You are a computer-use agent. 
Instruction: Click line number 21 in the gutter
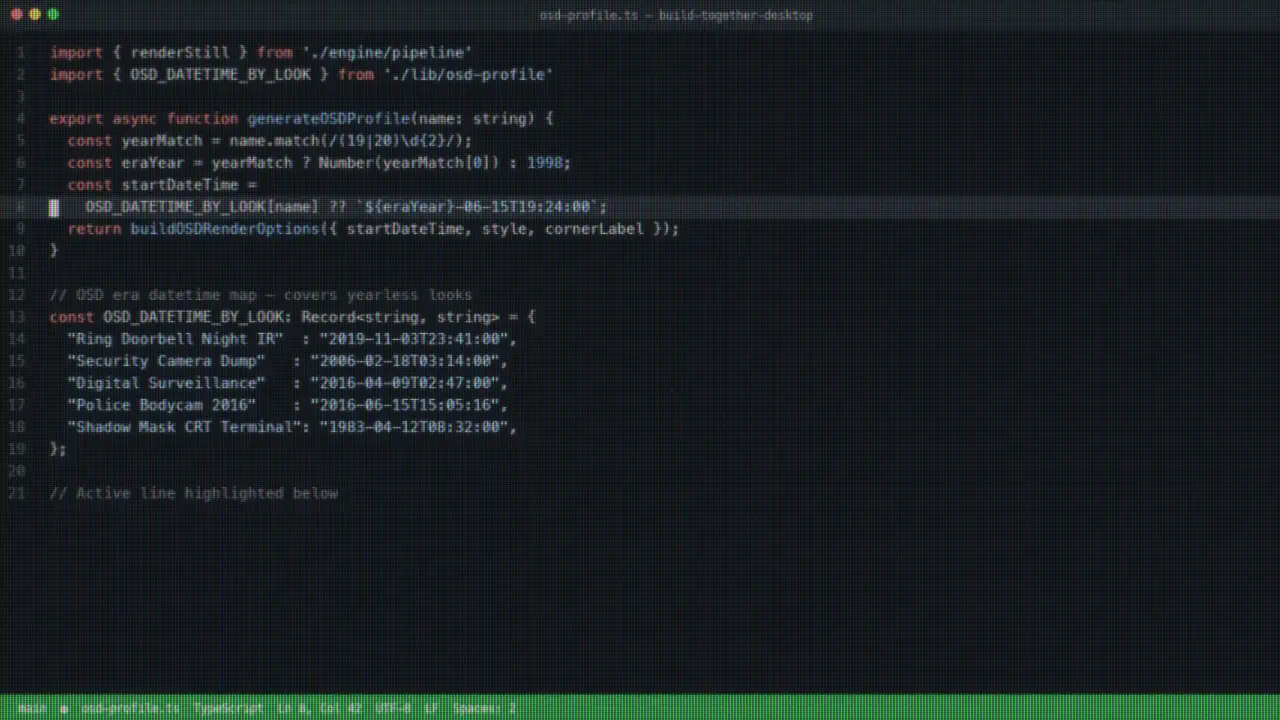click(x=16, y=492)
